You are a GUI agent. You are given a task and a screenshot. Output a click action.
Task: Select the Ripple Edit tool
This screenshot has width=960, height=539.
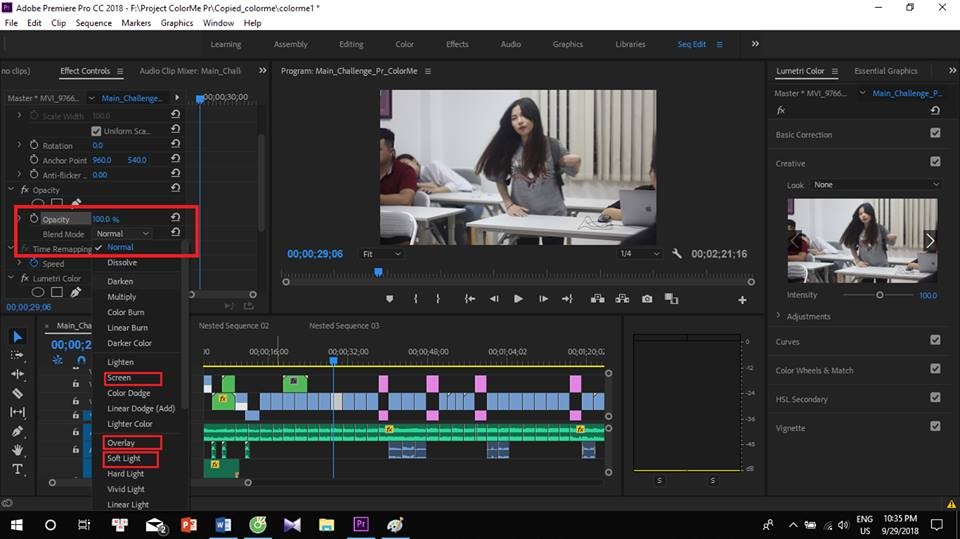[x=18, y=374]
